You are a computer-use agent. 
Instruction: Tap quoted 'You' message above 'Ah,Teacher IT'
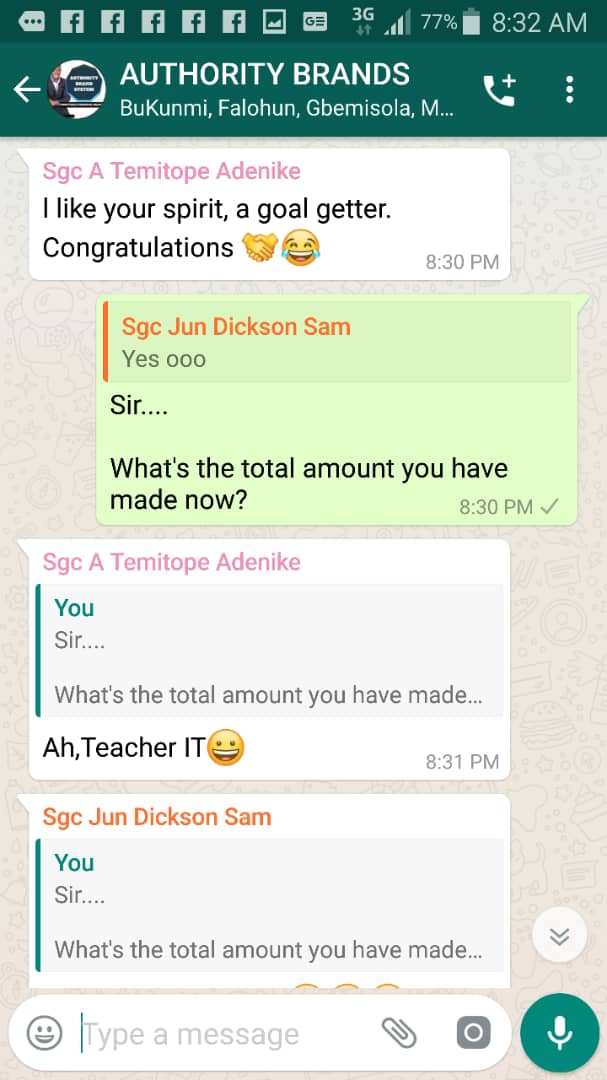(269, 651)
